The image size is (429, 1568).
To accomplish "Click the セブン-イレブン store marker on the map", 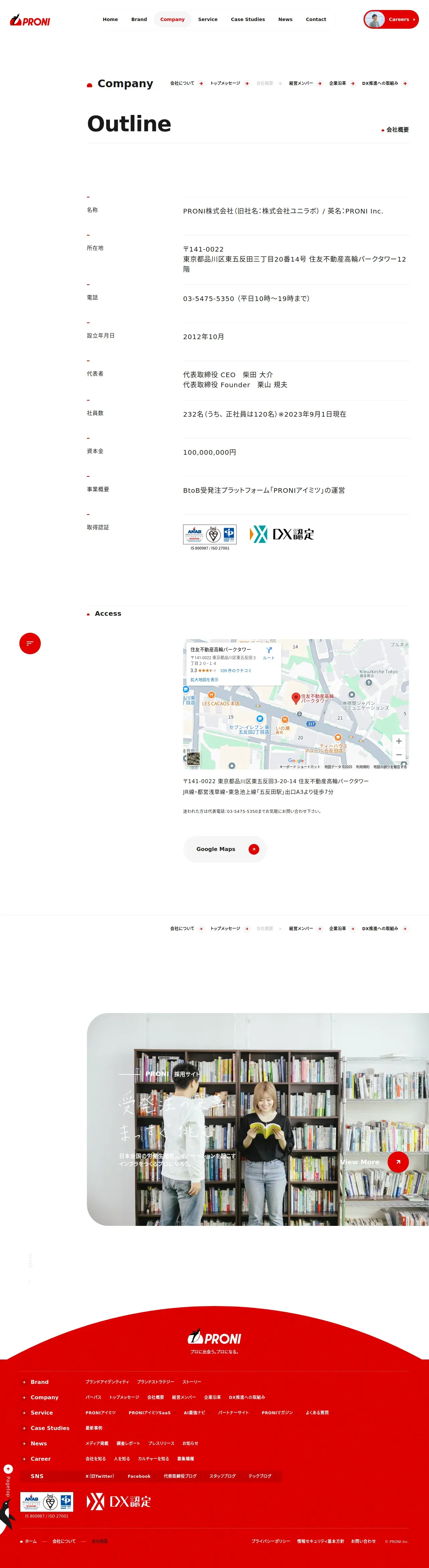I will [x=260, y=719].
